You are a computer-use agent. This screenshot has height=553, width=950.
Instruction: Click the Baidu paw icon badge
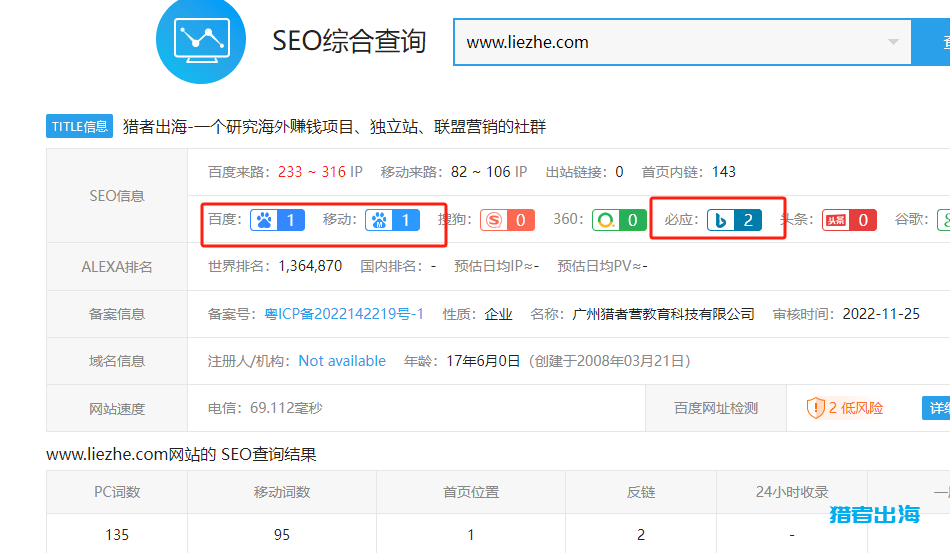point(277,220)
